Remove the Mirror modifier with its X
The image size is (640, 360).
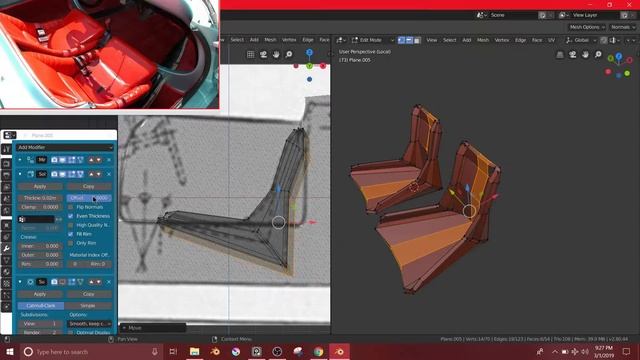pyautogui.click(x=109, y=160)
